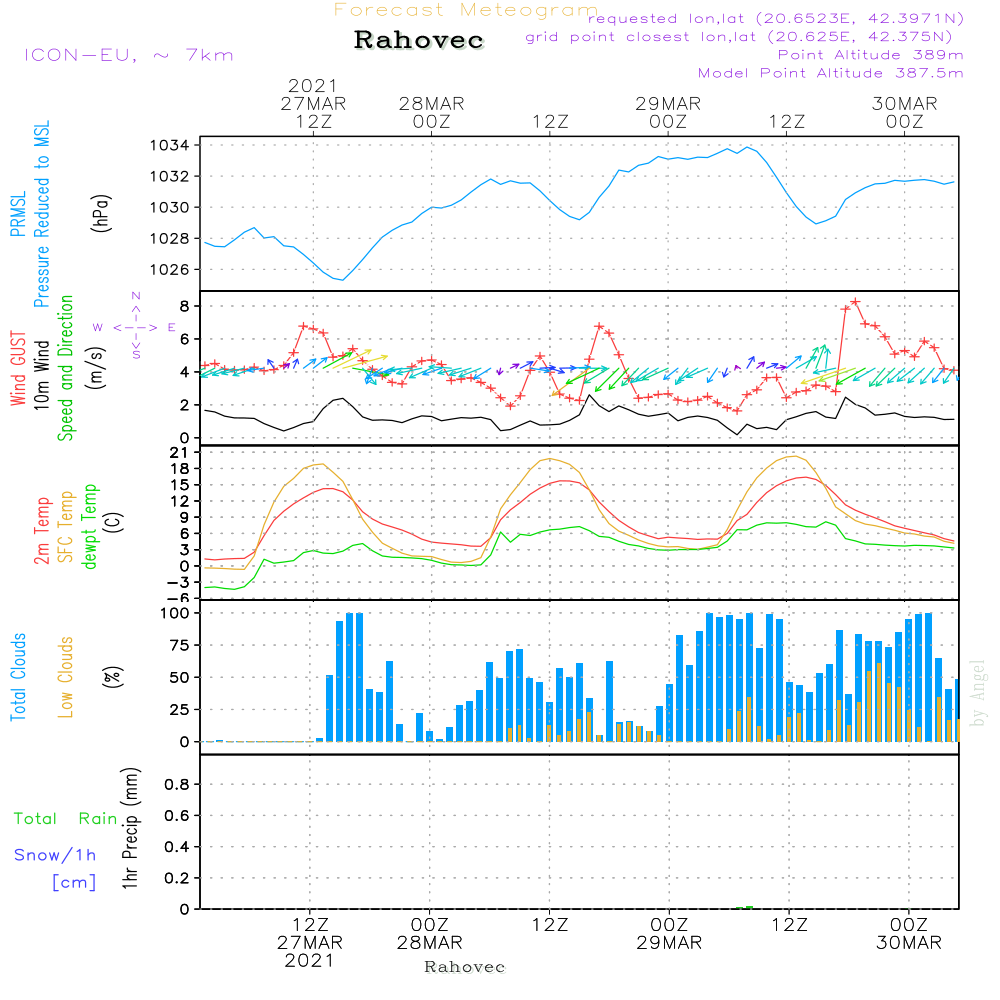Viewport: 1000px width, 1000px height.
Task: Click the bold 'Rahovec' heading at top
Action: 419,40
